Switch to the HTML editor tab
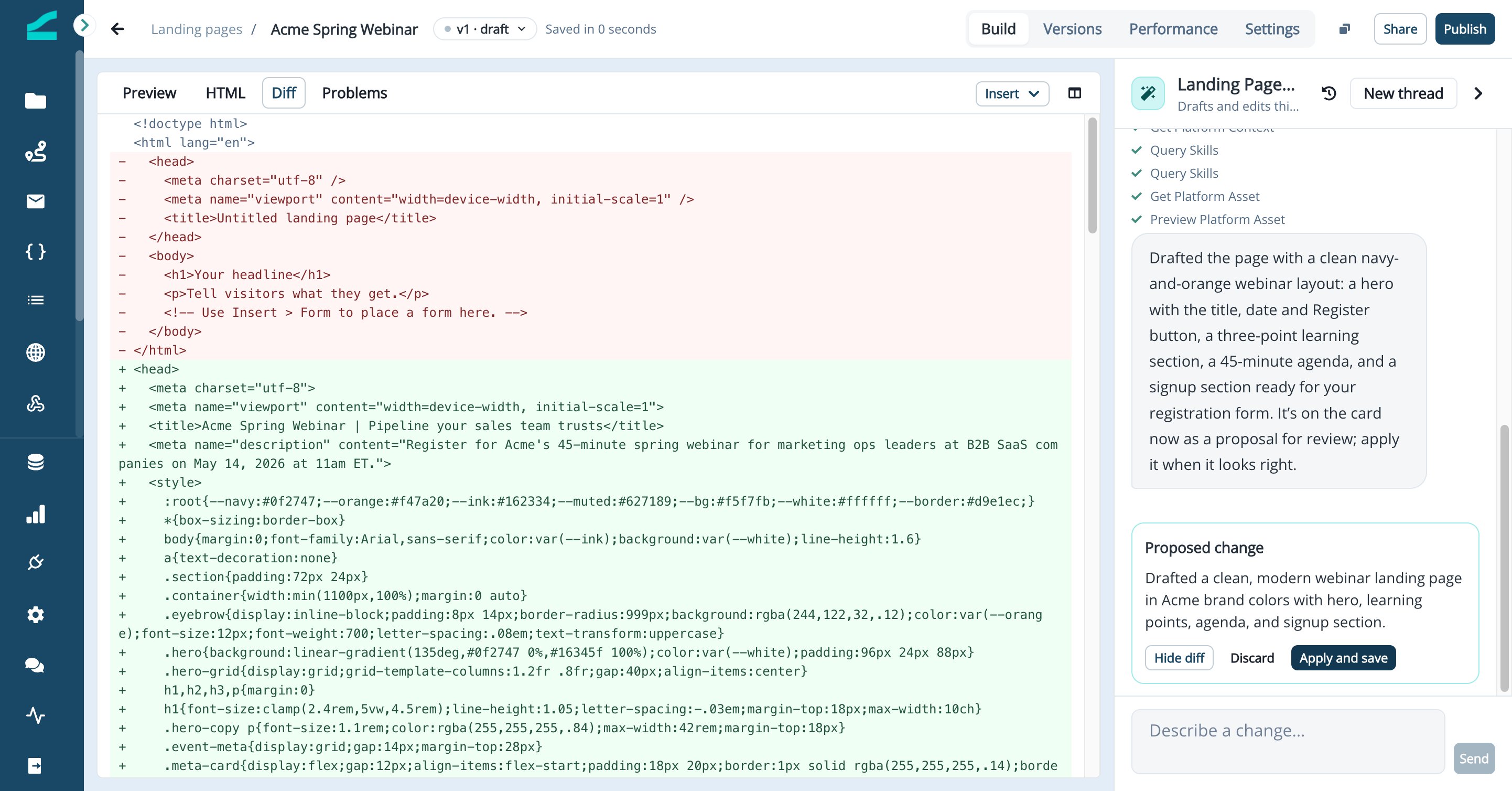The image size is (1512, 791). (x=225, y=93)
